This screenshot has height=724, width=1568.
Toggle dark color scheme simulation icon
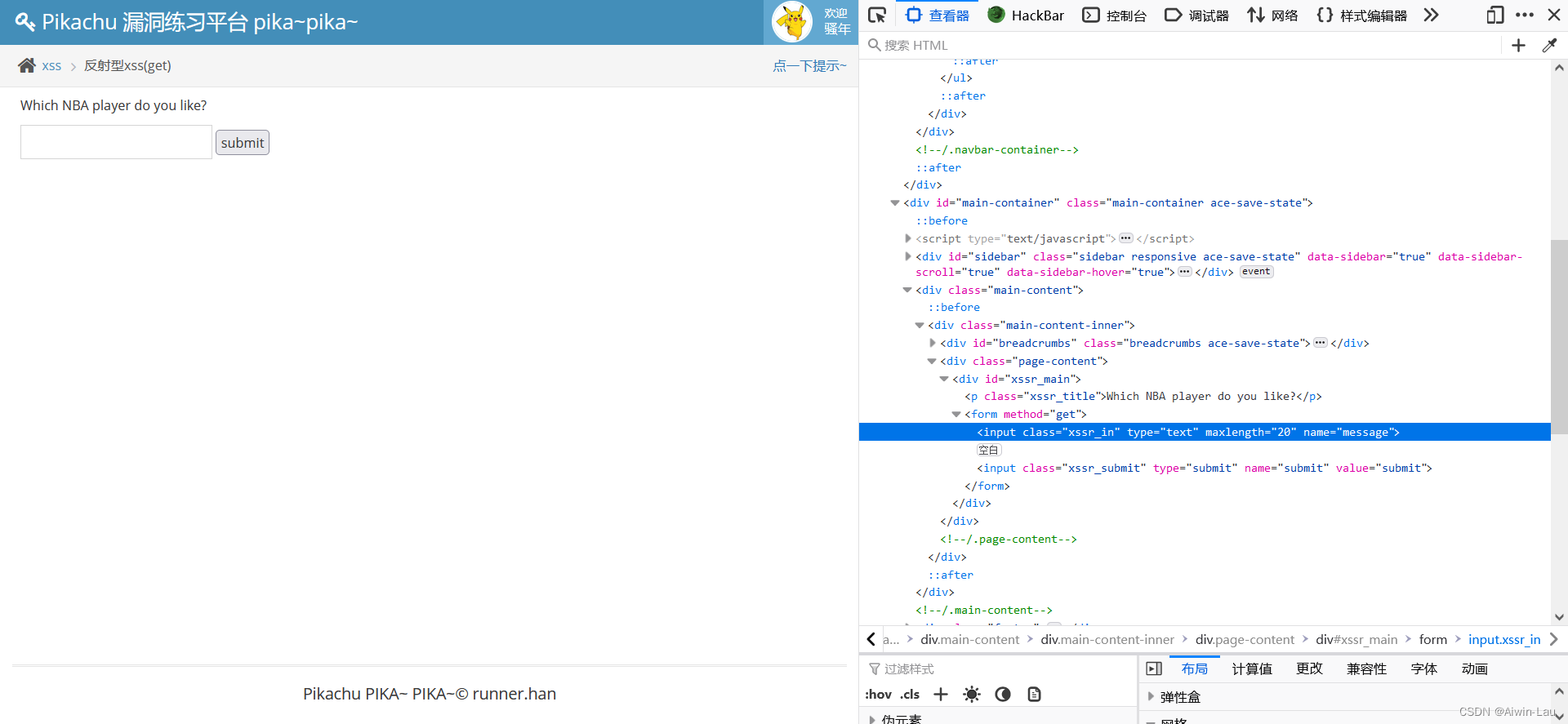(x=1003, y=695)
